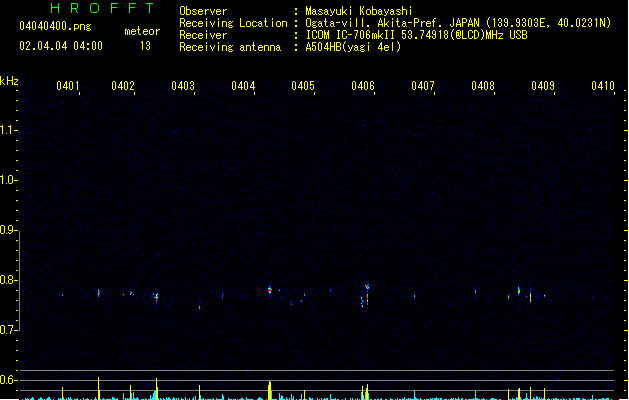Click the 1.0 kHz axis label
629x400 pixels.
pos(8,180)
